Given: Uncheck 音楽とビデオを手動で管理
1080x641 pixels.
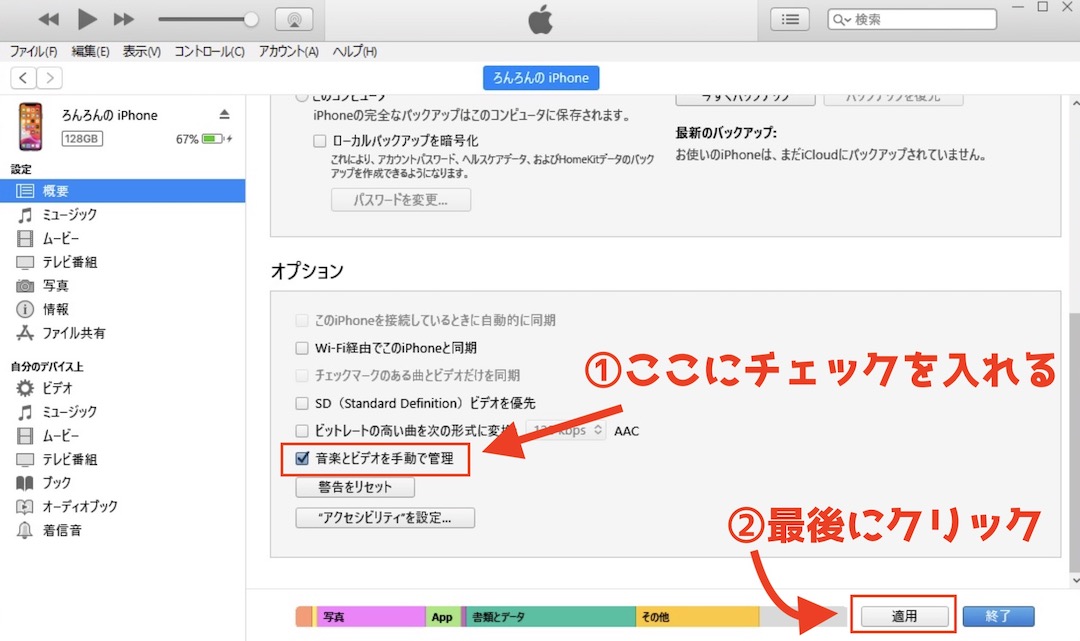Looking at the screenshot, I should pos(301,459).
